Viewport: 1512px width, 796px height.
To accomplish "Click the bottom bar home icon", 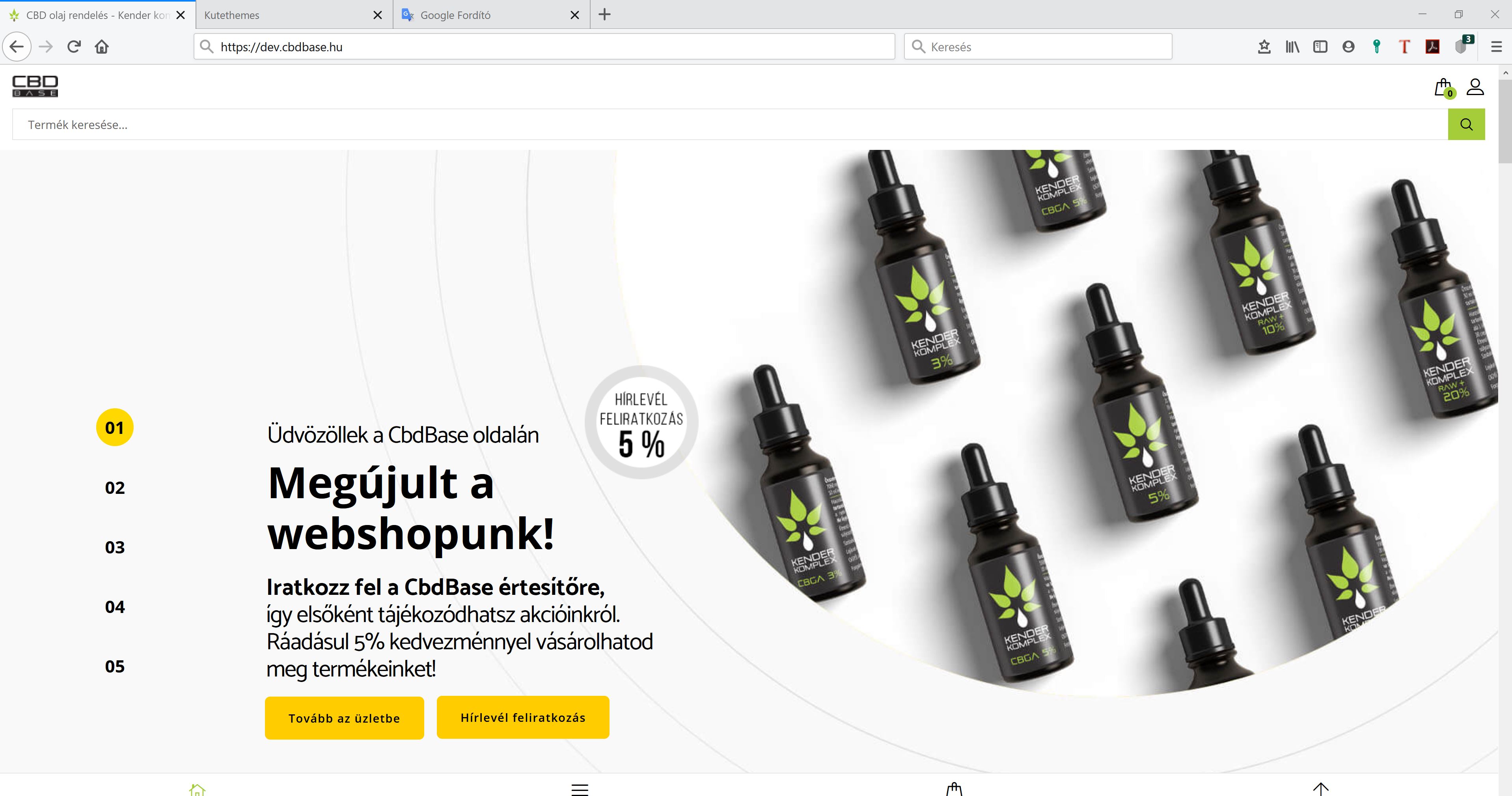I will coord(197,790).
